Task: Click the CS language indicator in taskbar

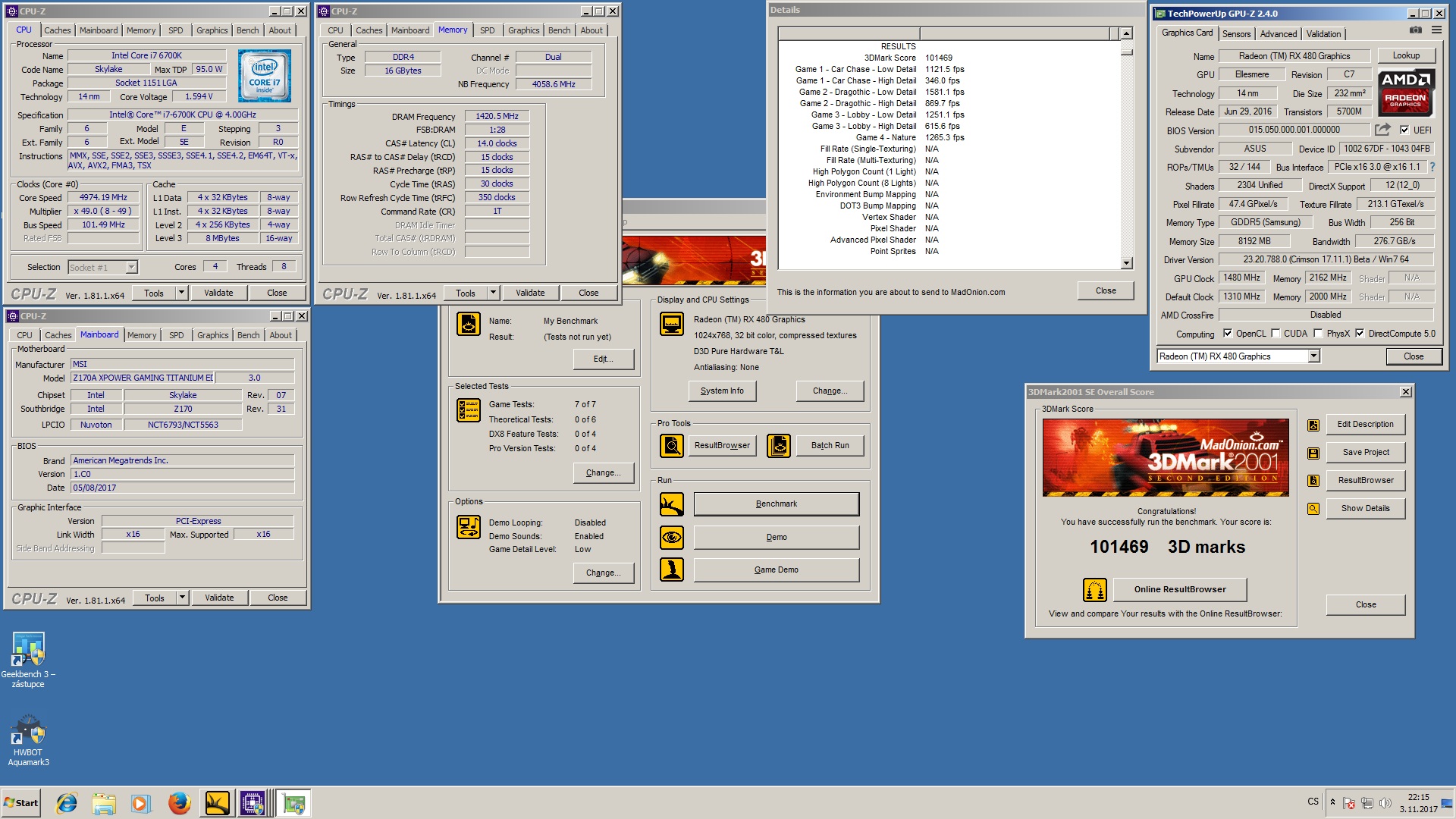Action: 1313,802
